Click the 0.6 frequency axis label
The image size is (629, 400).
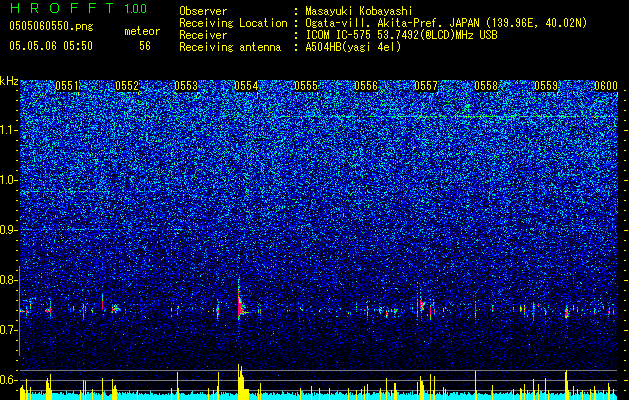(x=9, y=380)
